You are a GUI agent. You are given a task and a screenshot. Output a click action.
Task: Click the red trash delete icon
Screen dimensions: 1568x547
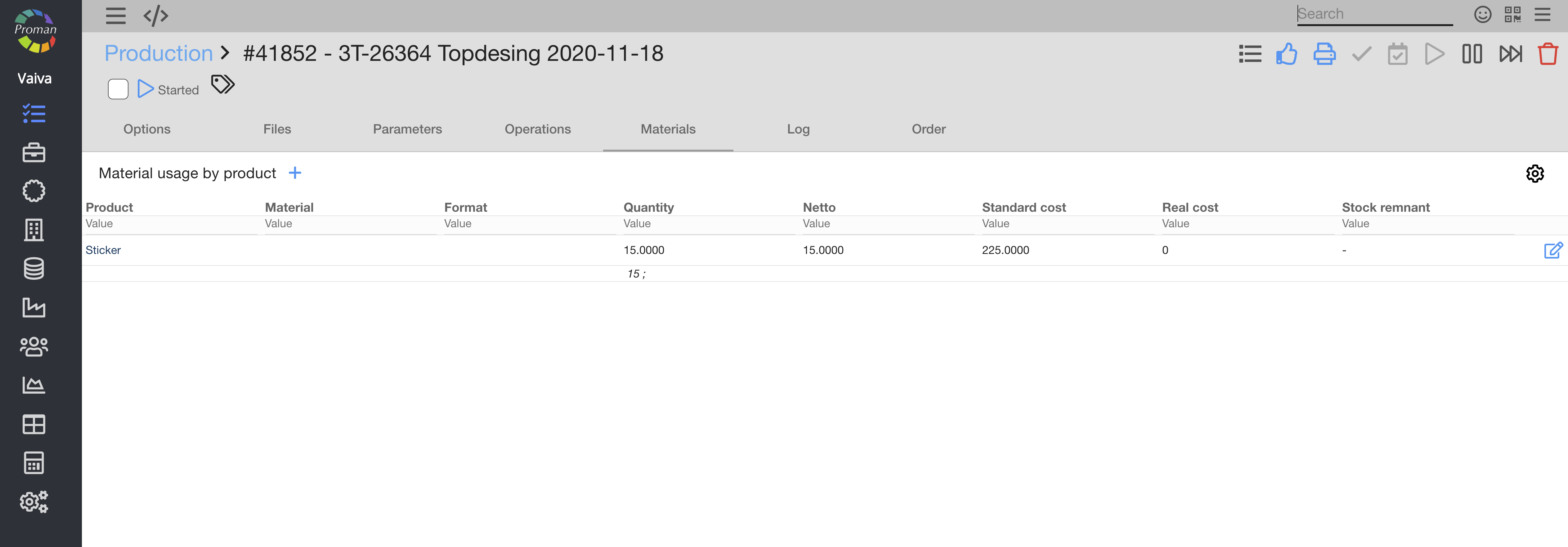tap(1547, 54)
